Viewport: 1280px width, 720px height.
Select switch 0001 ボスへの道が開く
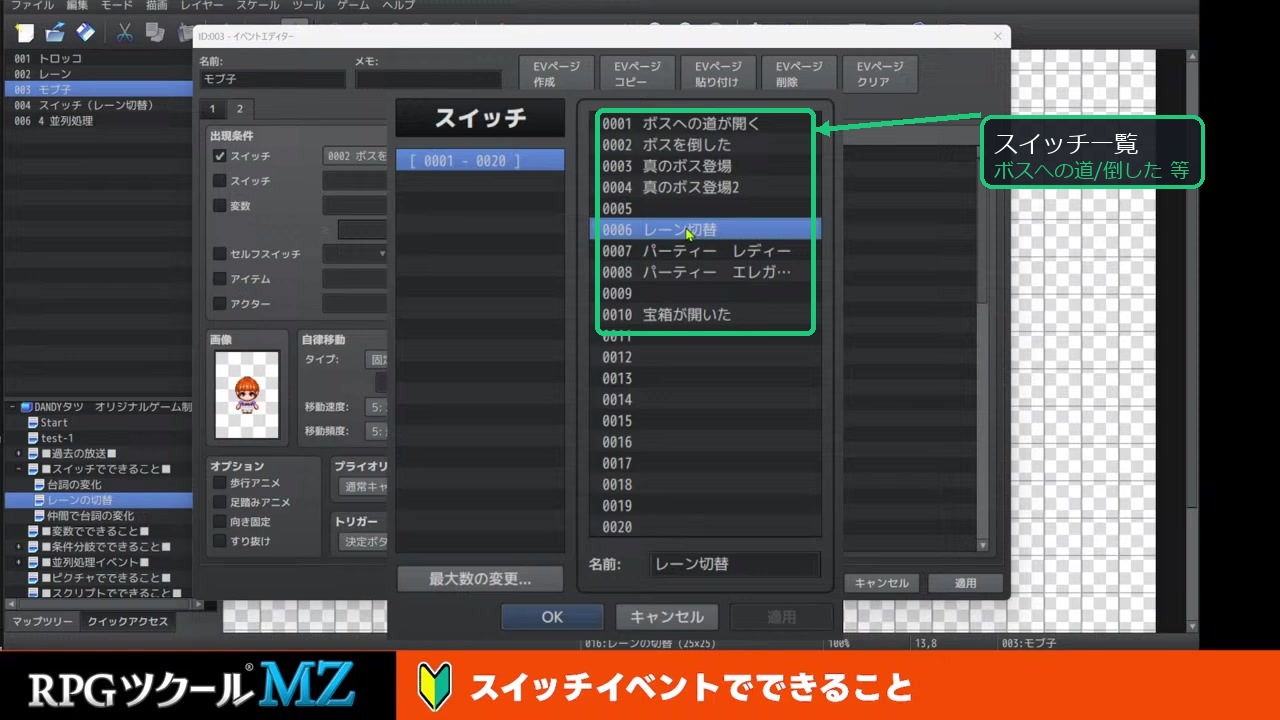705,124
